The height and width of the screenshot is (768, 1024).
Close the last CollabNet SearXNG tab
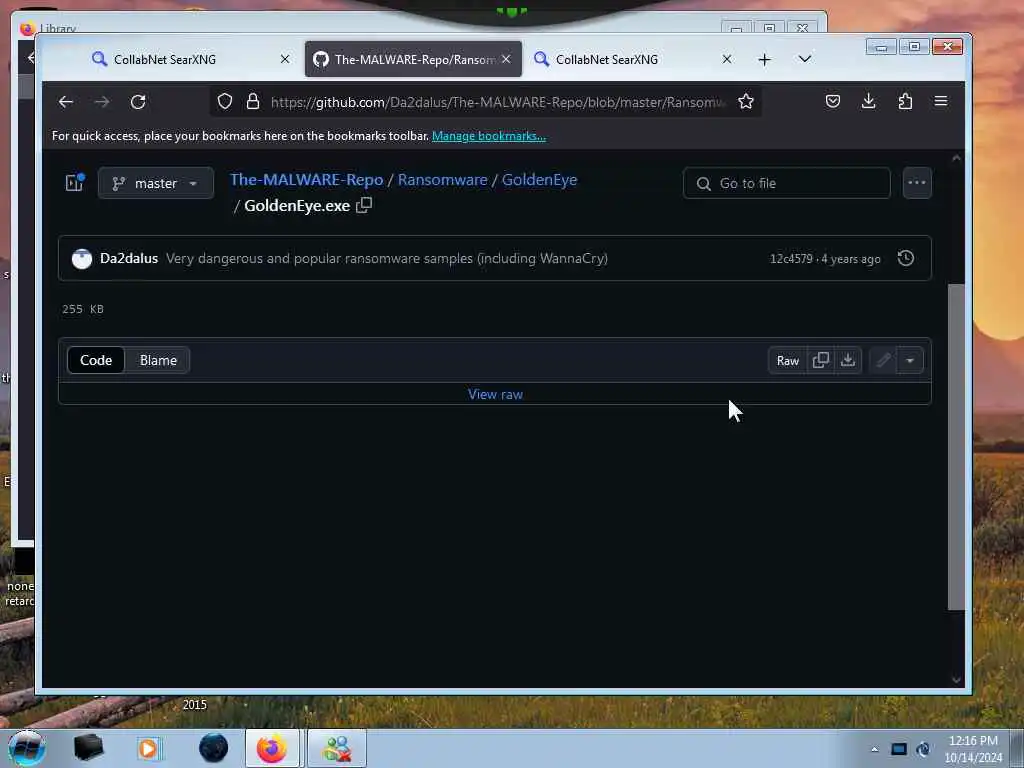pyautogui.click(x=727, y=59)
